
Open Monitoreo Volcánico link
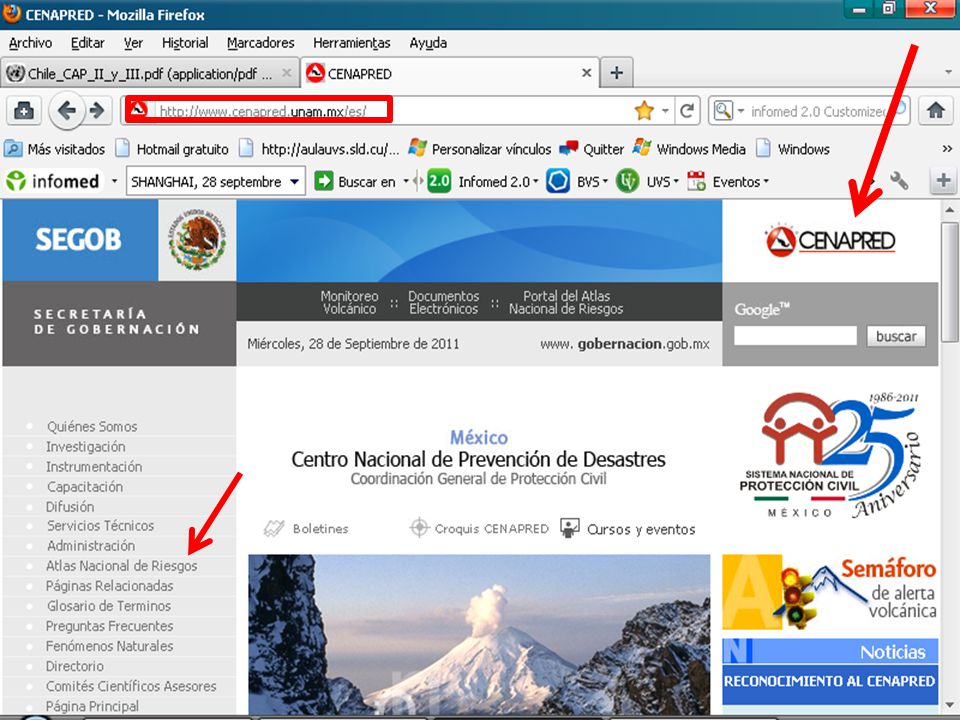[349, 302]
